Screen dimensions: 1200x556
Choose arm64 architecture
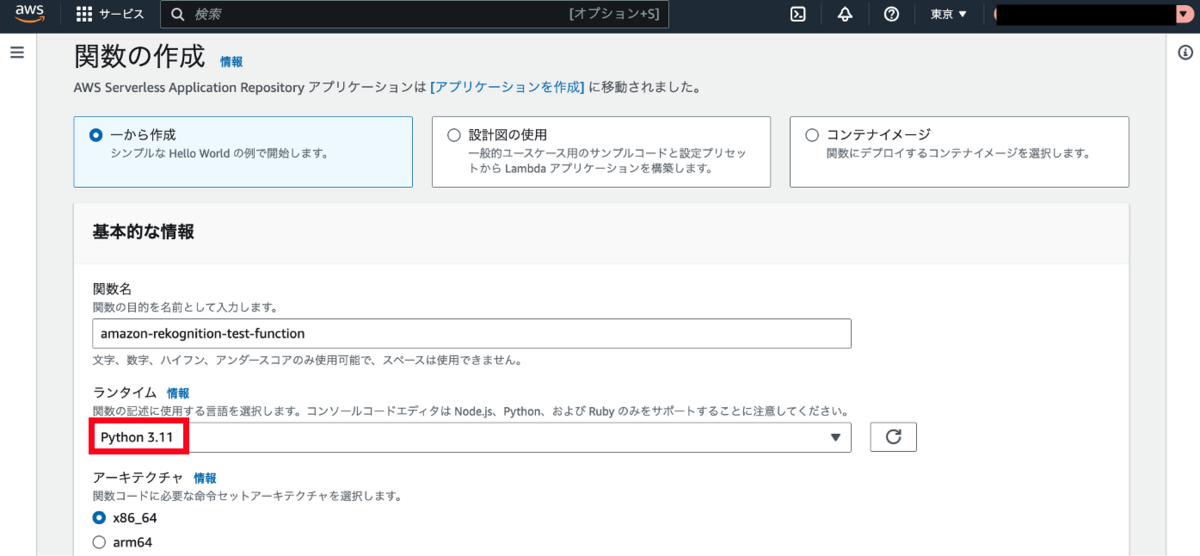coord(99,542)
